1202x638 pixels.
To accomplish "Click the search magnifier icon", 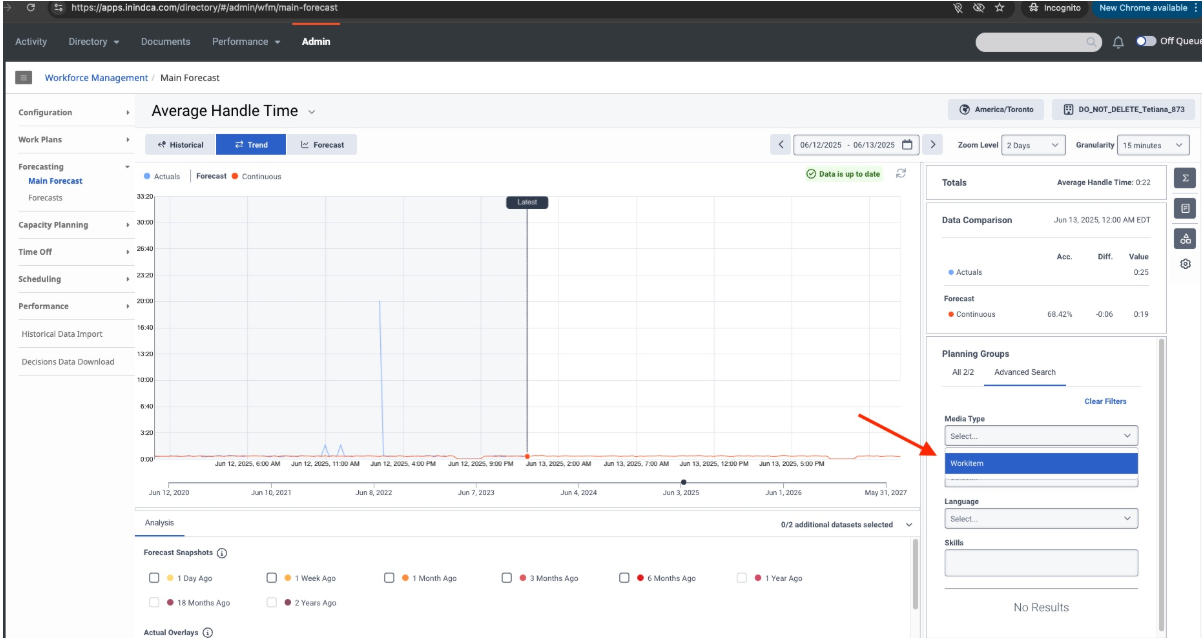I will 1092,42.
